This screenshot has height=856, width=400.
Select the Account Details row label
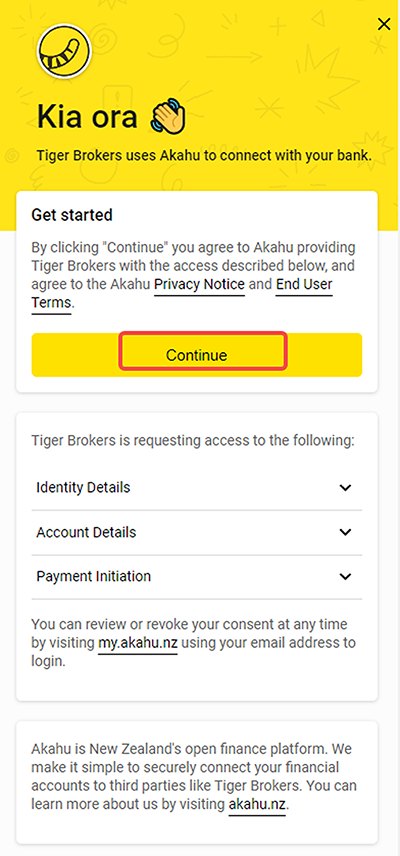coord(86,532)
